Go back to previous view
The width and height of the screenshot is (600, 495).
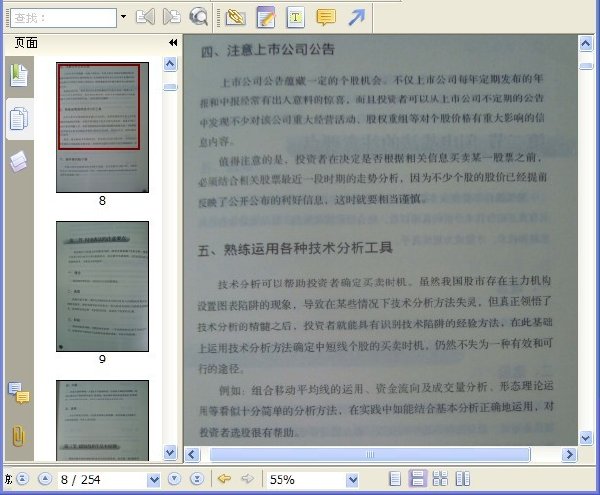coord(224,479)
